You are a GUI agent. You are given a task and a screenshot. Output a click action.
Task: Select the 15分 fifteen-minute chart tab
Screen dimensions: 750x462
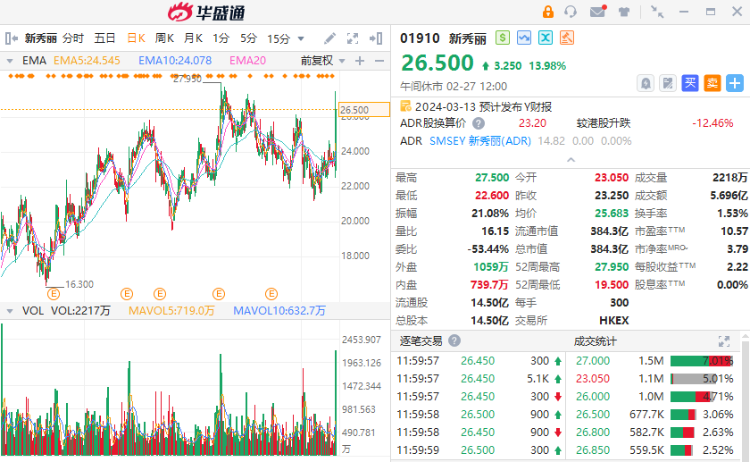pos(279,39)
